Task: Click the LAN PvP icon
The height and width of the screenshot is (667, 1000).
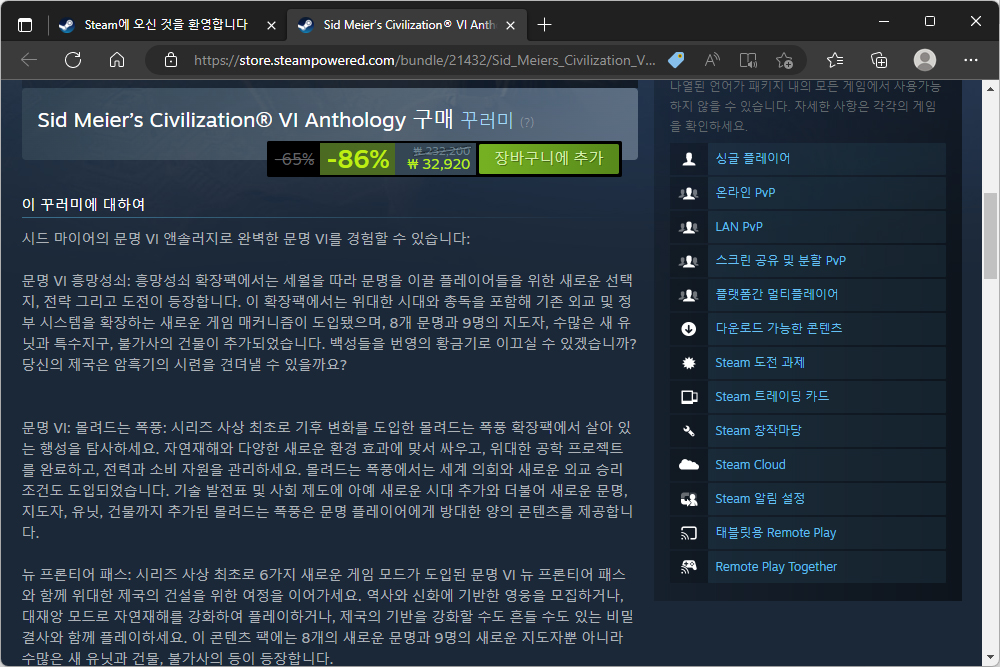Action: coord(689,227)
